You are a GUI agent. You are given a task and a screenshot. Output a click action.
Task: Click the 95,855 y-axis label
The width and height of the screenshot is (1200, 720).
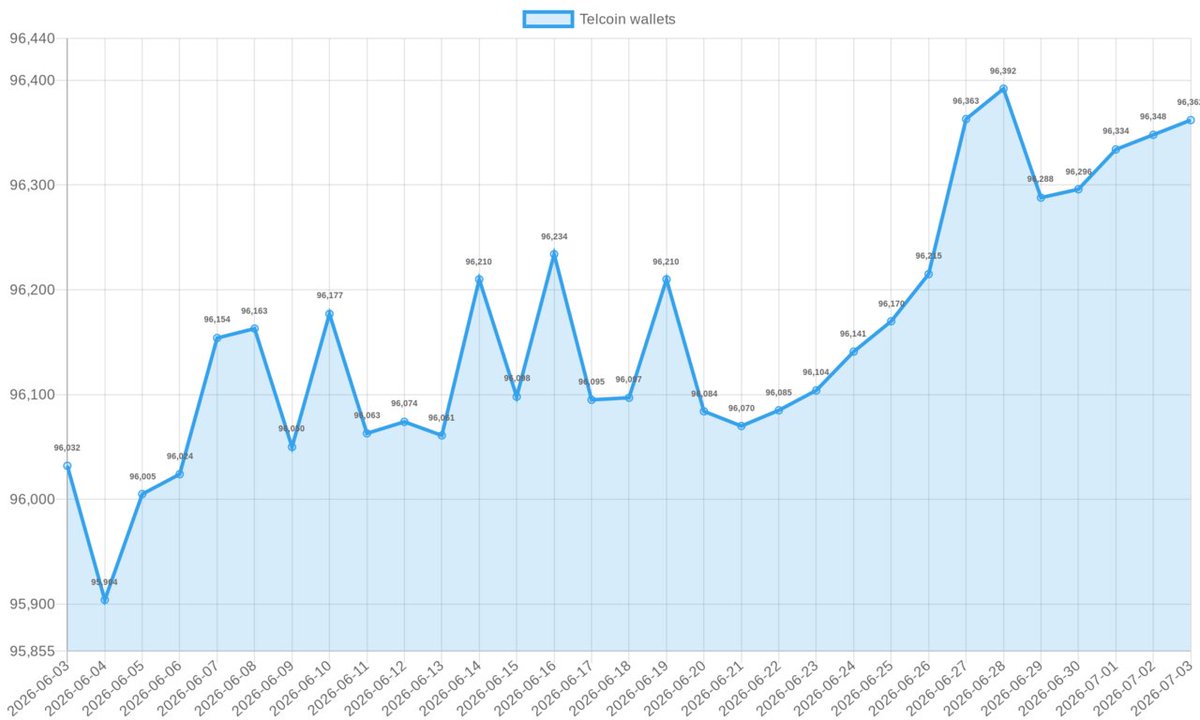coord(32,652)
